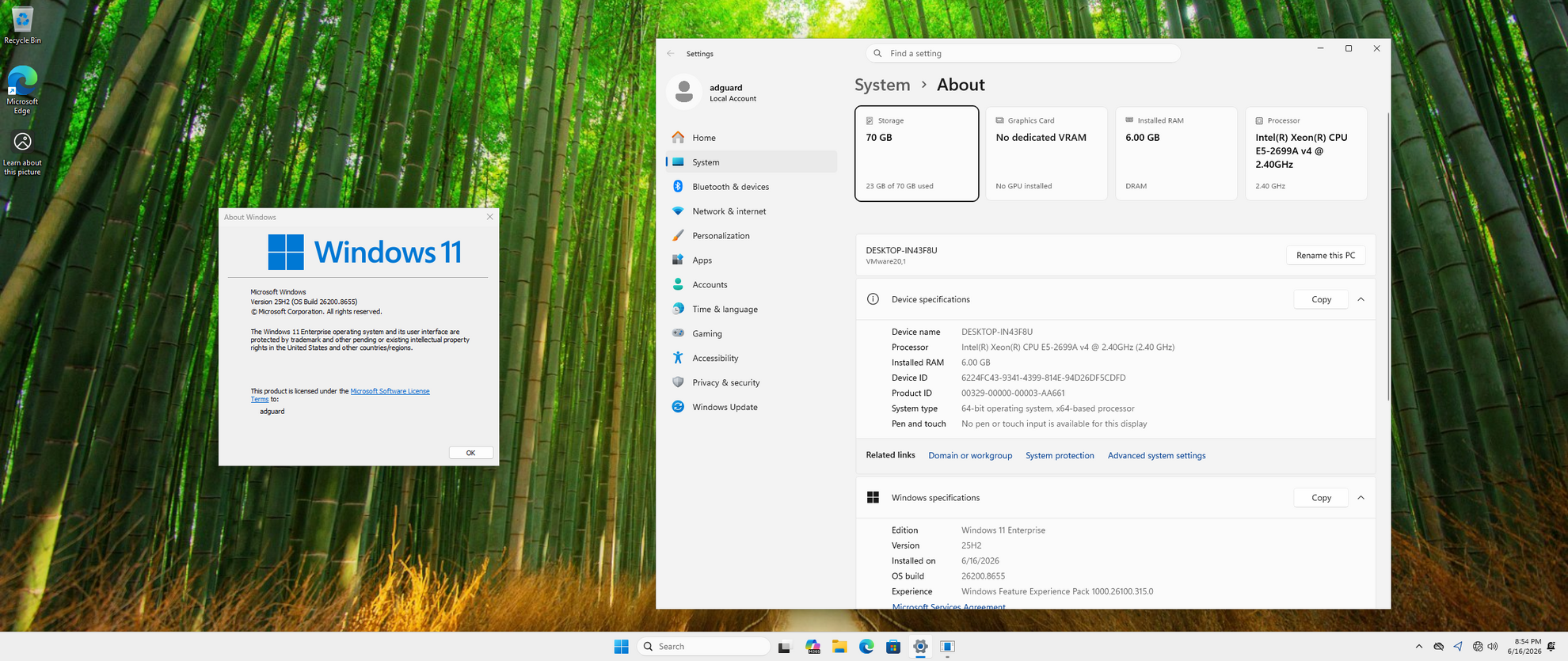This screenshot has width=1568, height=661.
Task: Click the About Windows taskbar icon
Action: [x=947, y=647]
